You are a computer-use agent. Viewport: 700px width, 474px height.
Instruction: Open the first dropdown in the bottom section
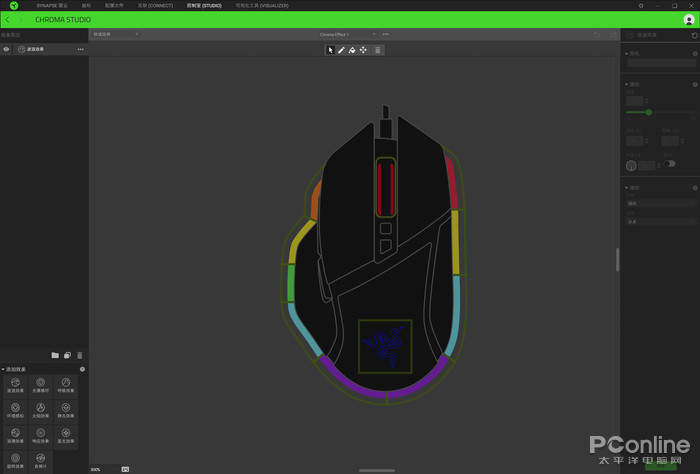[x=661, y=204]
